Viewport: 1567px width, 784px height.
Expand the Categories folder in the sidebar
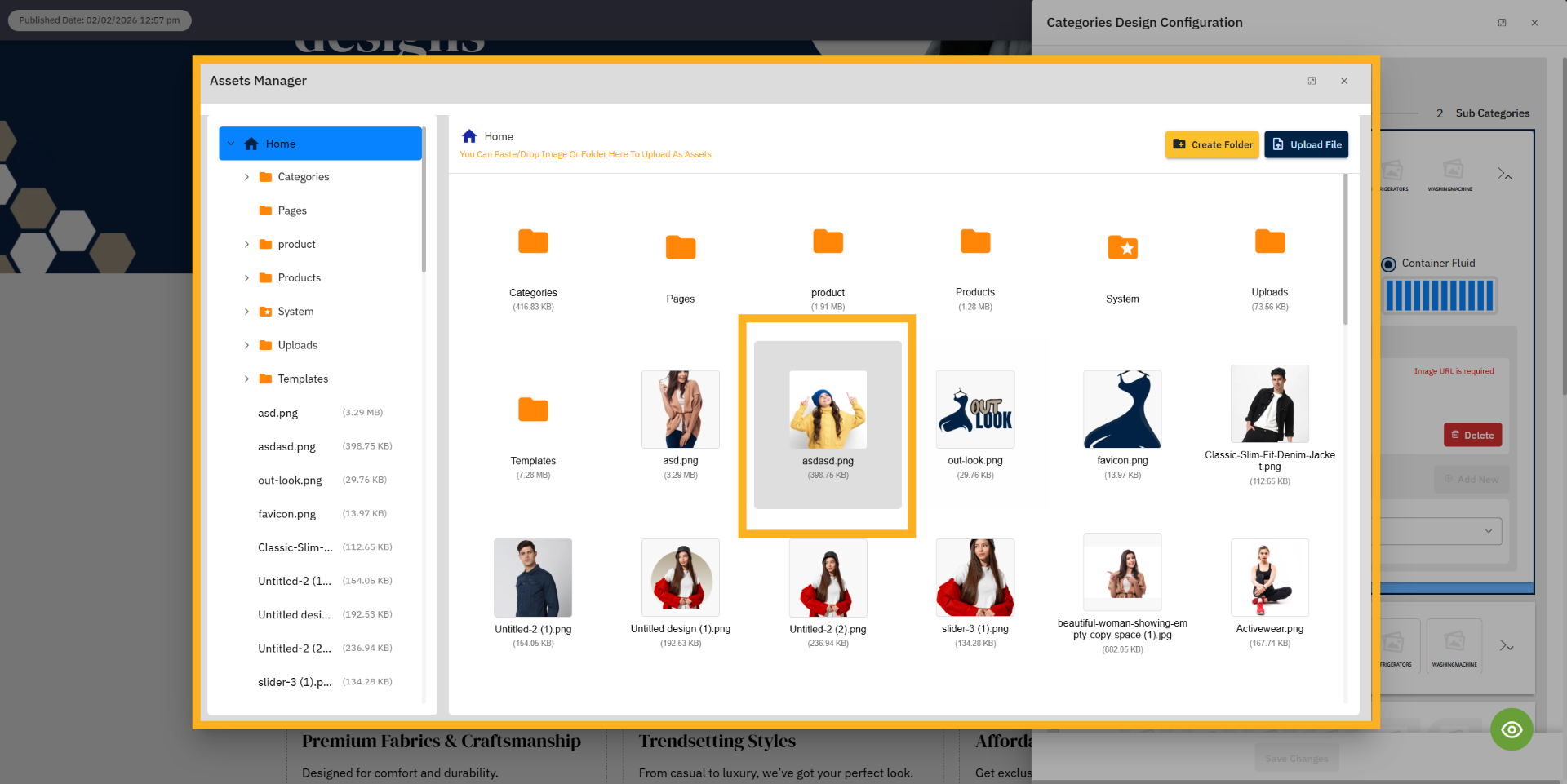click(247, 176)
